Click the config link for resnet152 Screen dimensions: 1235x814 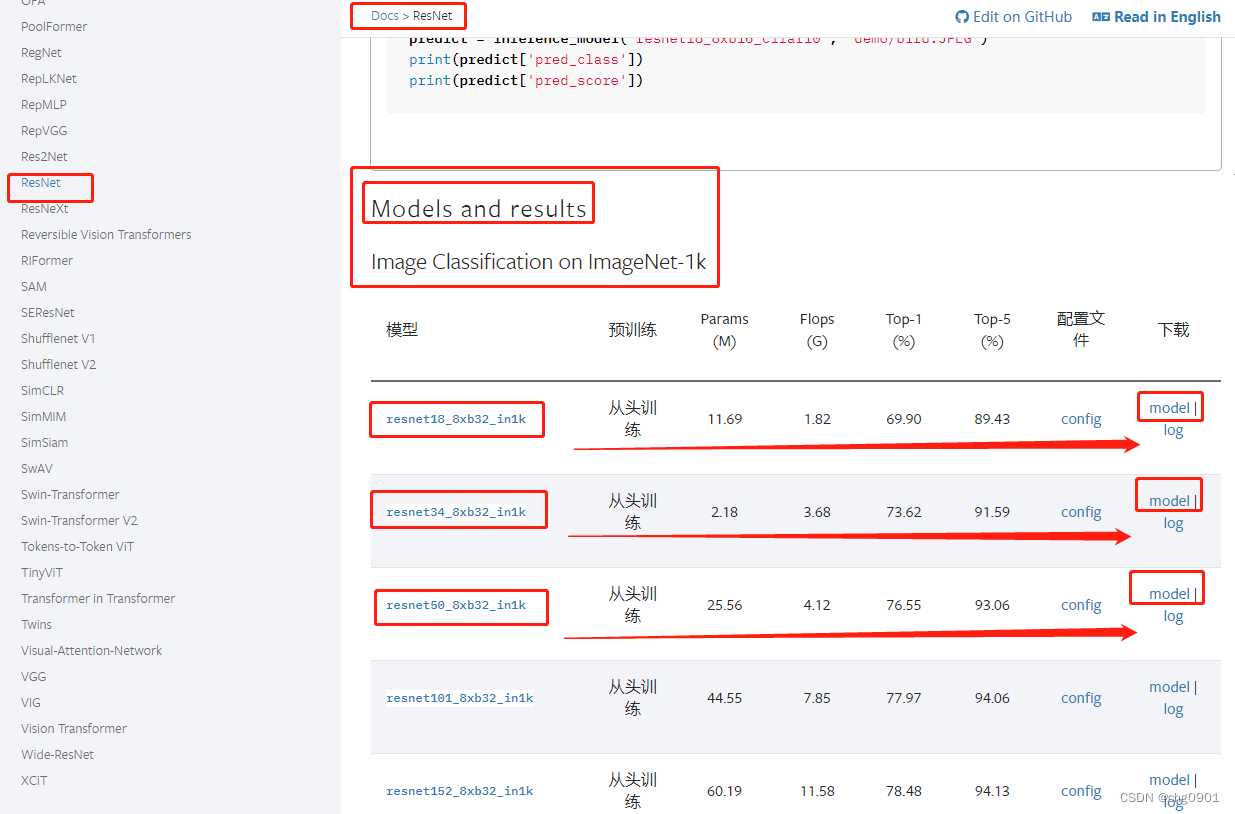coord(1081,791)
